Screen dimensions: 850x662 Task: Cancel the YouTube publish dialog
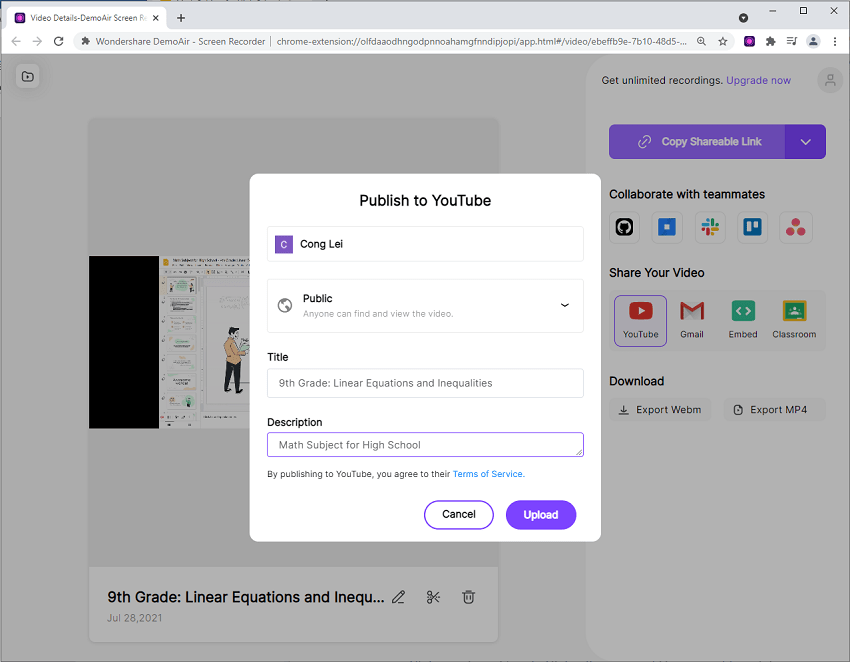[459, 515]
